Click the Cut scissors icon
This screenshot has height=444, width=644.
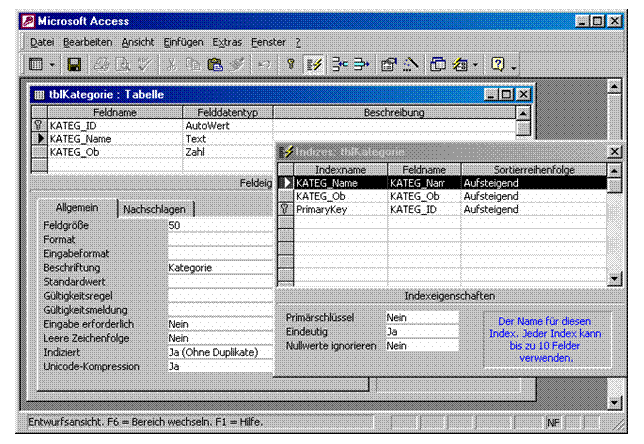(172, 64)
